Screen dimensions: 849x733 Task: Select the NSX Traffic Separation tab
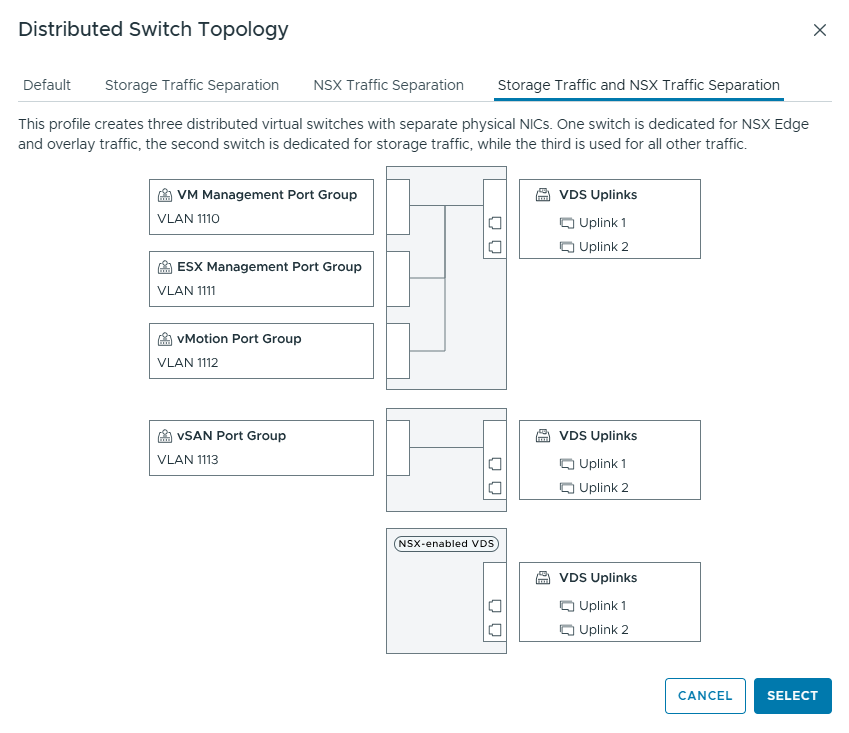[388, 85]
